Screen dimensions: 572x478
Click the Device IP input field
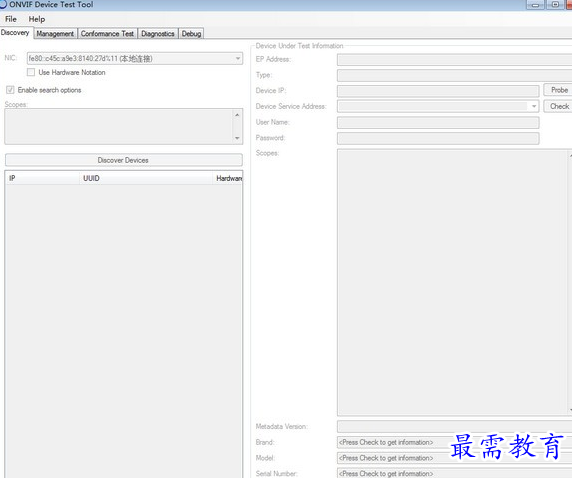438,91
